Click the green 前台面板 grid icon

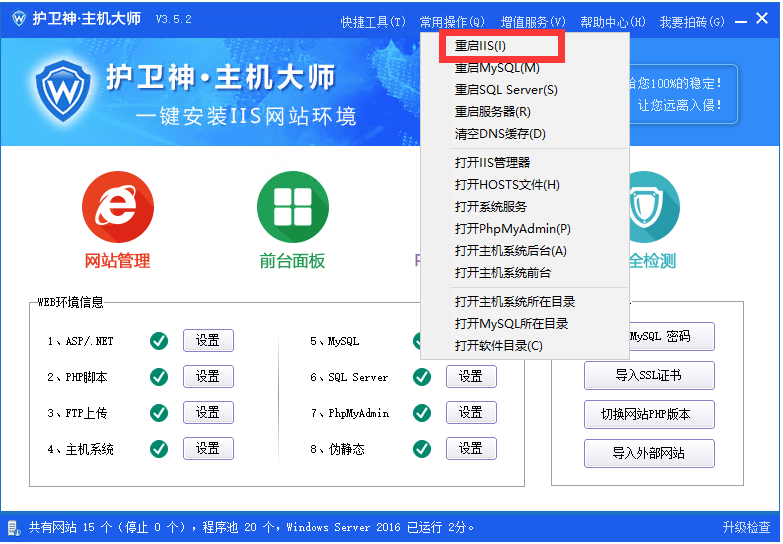pos(293,206)
